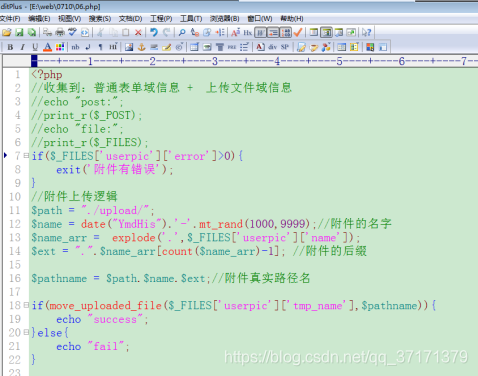Click the Redo arrow icon

click(x=166, y=32)
